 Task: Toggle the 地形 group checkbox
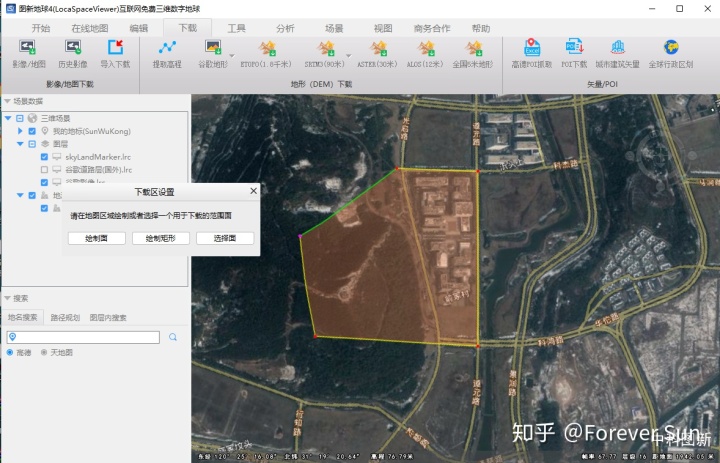point(32,195)
